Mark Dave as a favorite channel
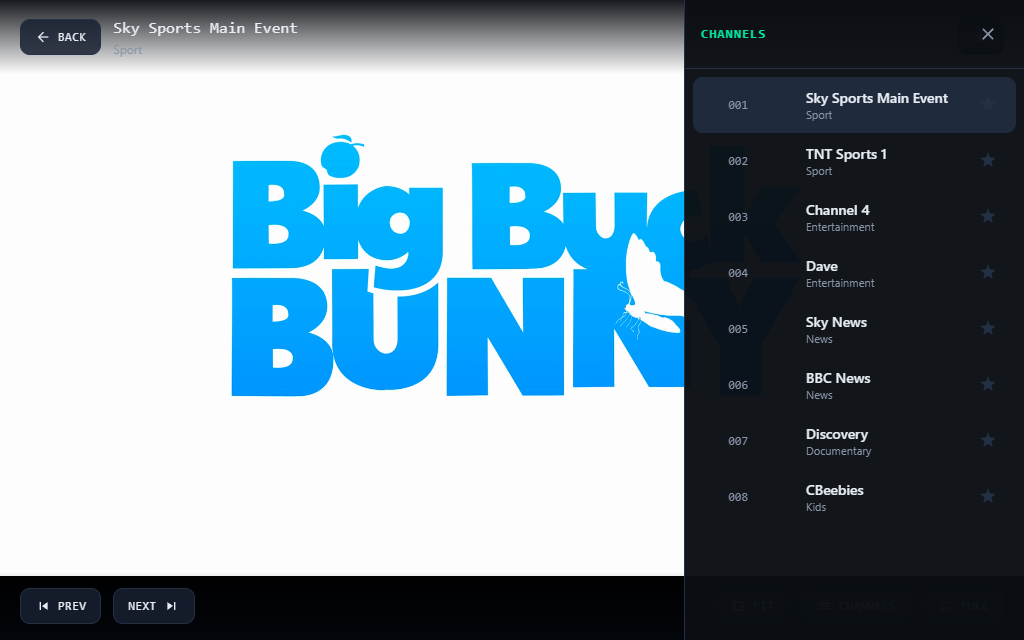The width and height of the screenshot is (1024, 640). click(987, 272)
